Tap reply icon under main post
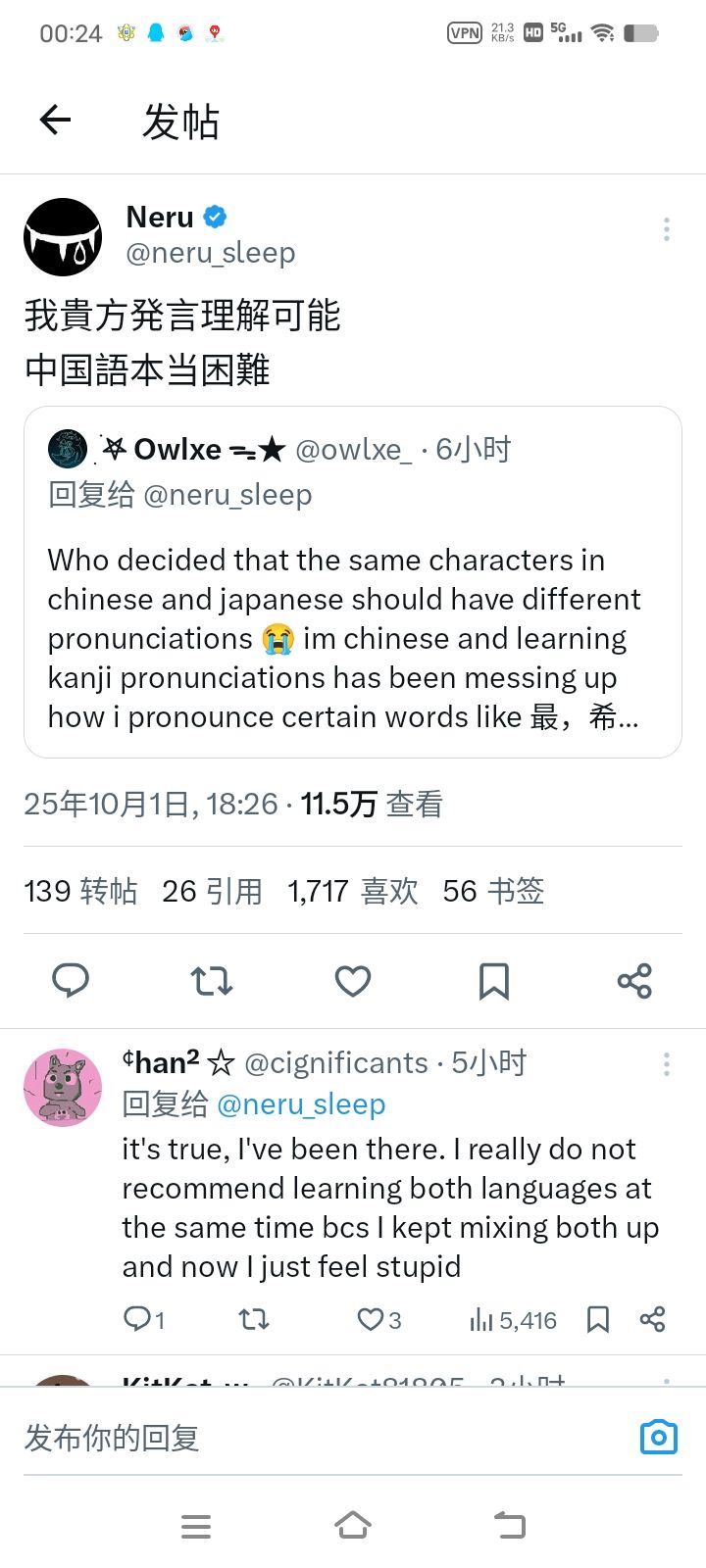The image size is (706, 1568). [71, 980]
